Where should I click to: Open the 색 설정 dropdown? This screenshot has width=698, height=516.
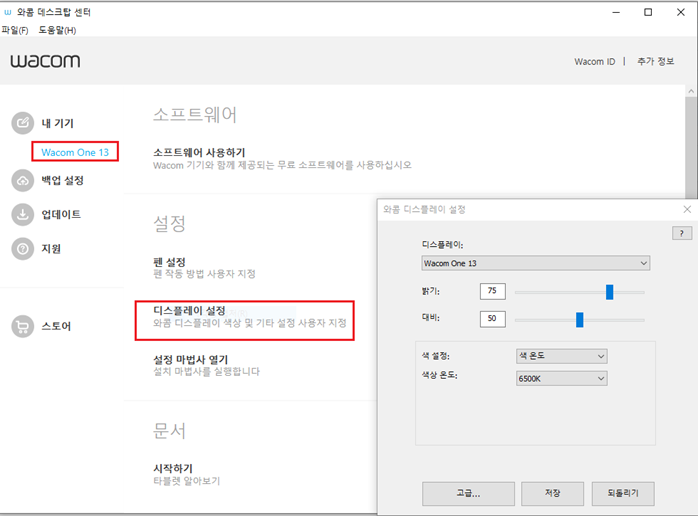pos(562,356)
